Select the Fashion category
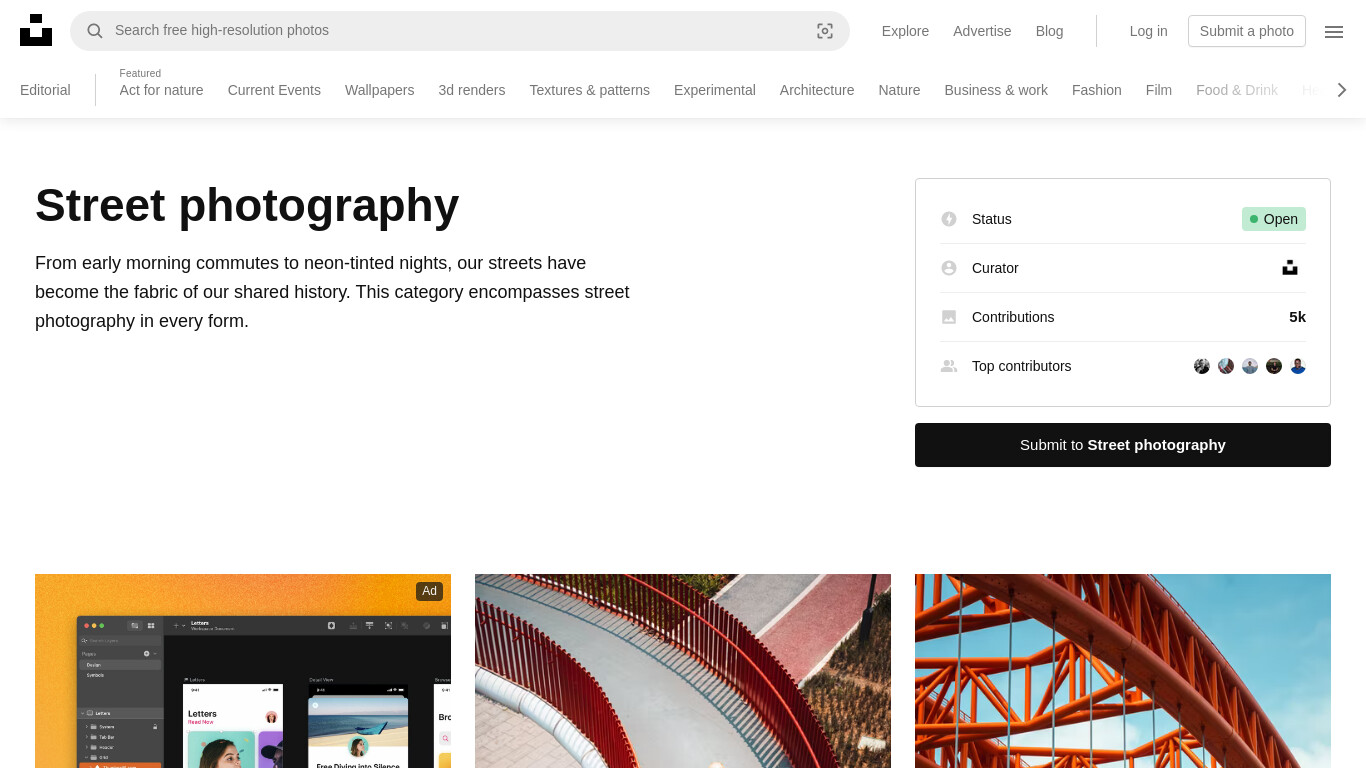The image size is (1366, 768). (1097, 90)
